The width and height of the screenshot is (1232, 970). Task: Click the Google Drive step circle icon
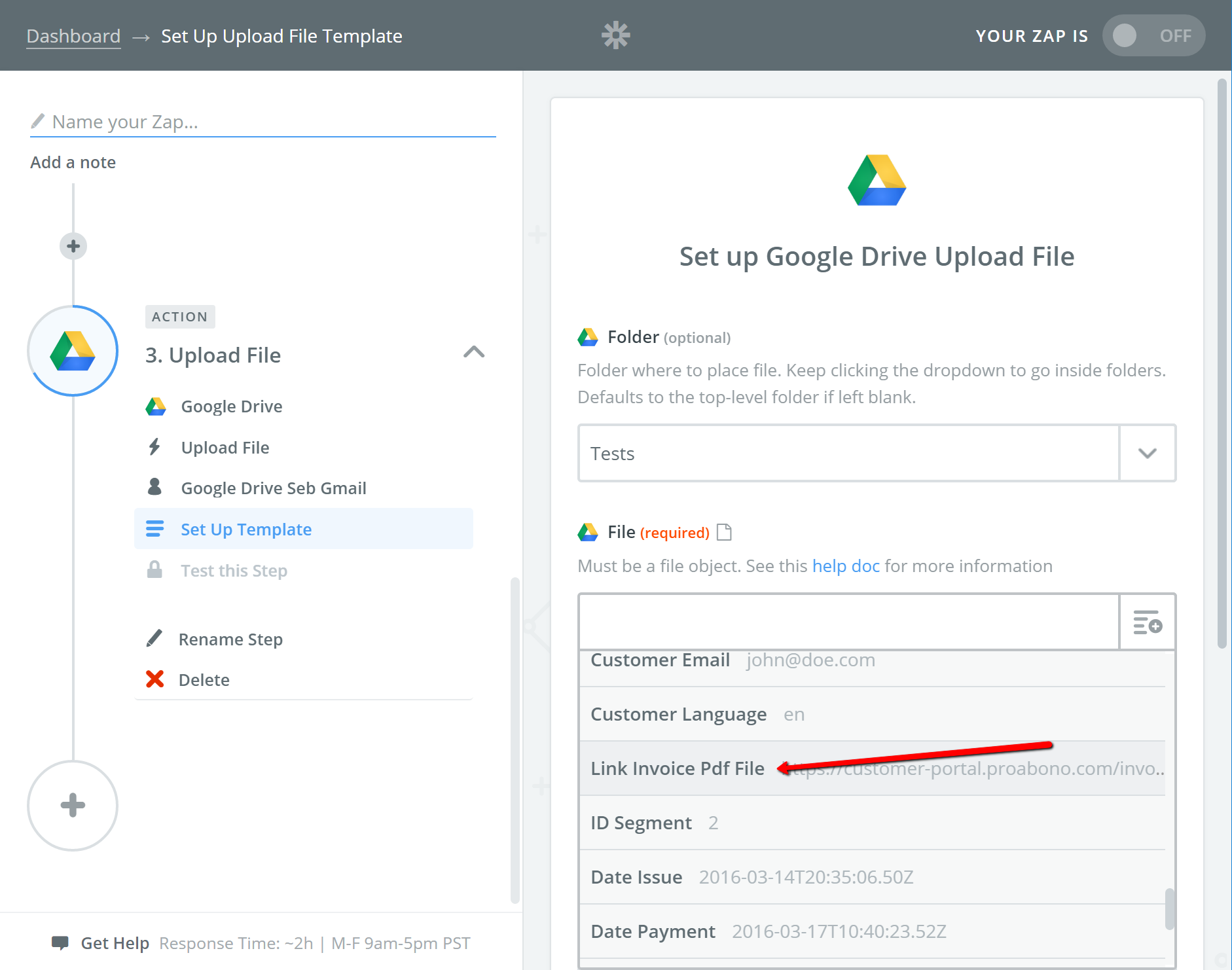pos(73,351)
